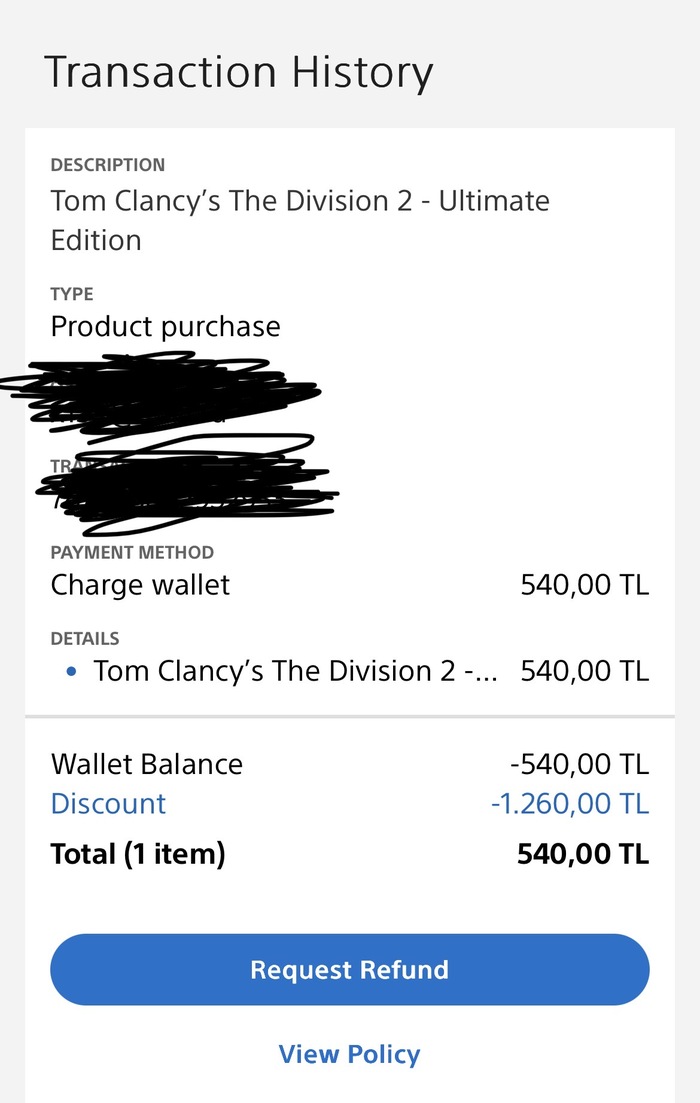Screen dimensions: 700x1103
Task: Select the Charge wallet 540,00 TL amount
Action: coord(585,585)
